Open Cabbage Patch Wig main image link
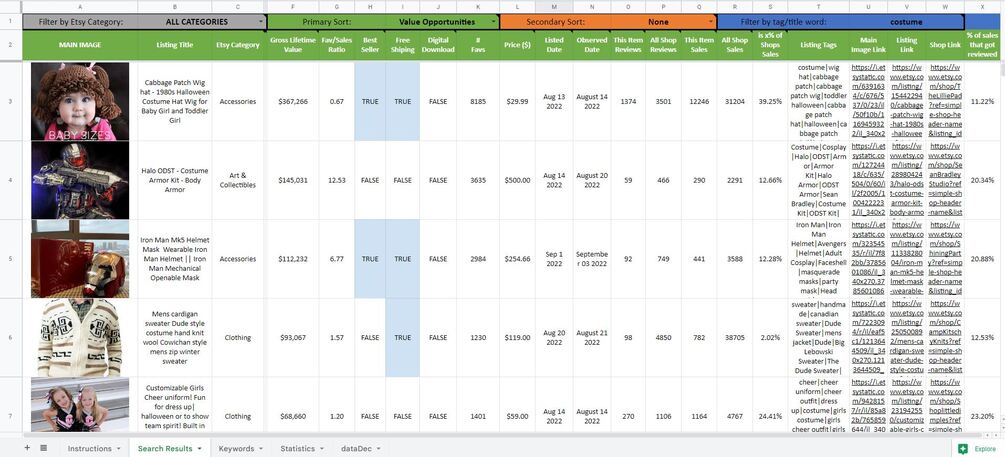 (x=868, y=101)
